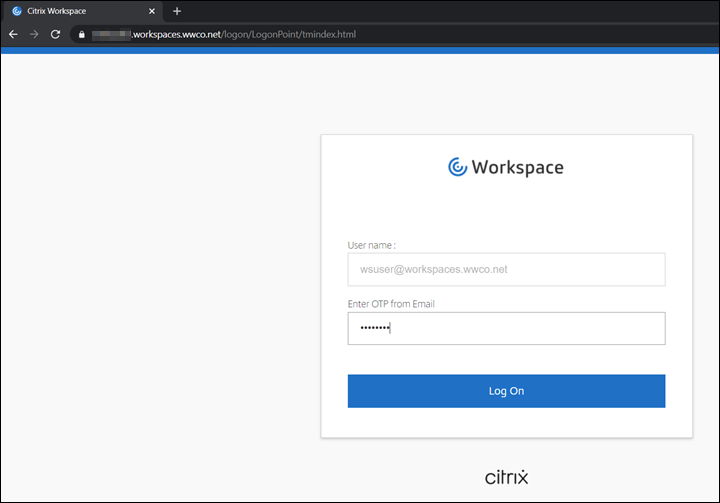The height and width of the screenshot is (503, 720).
Task: Click the Enter OTP from Email field
Action: coord(506,328)
